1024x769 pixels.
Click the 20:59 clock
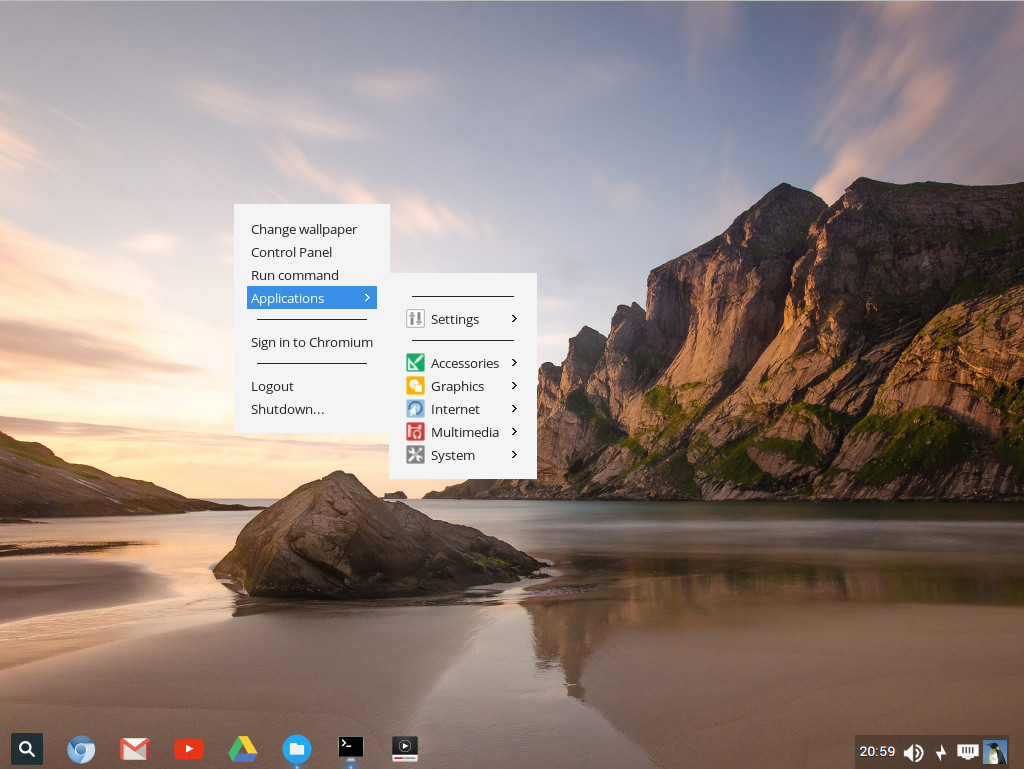coord(877,751)
